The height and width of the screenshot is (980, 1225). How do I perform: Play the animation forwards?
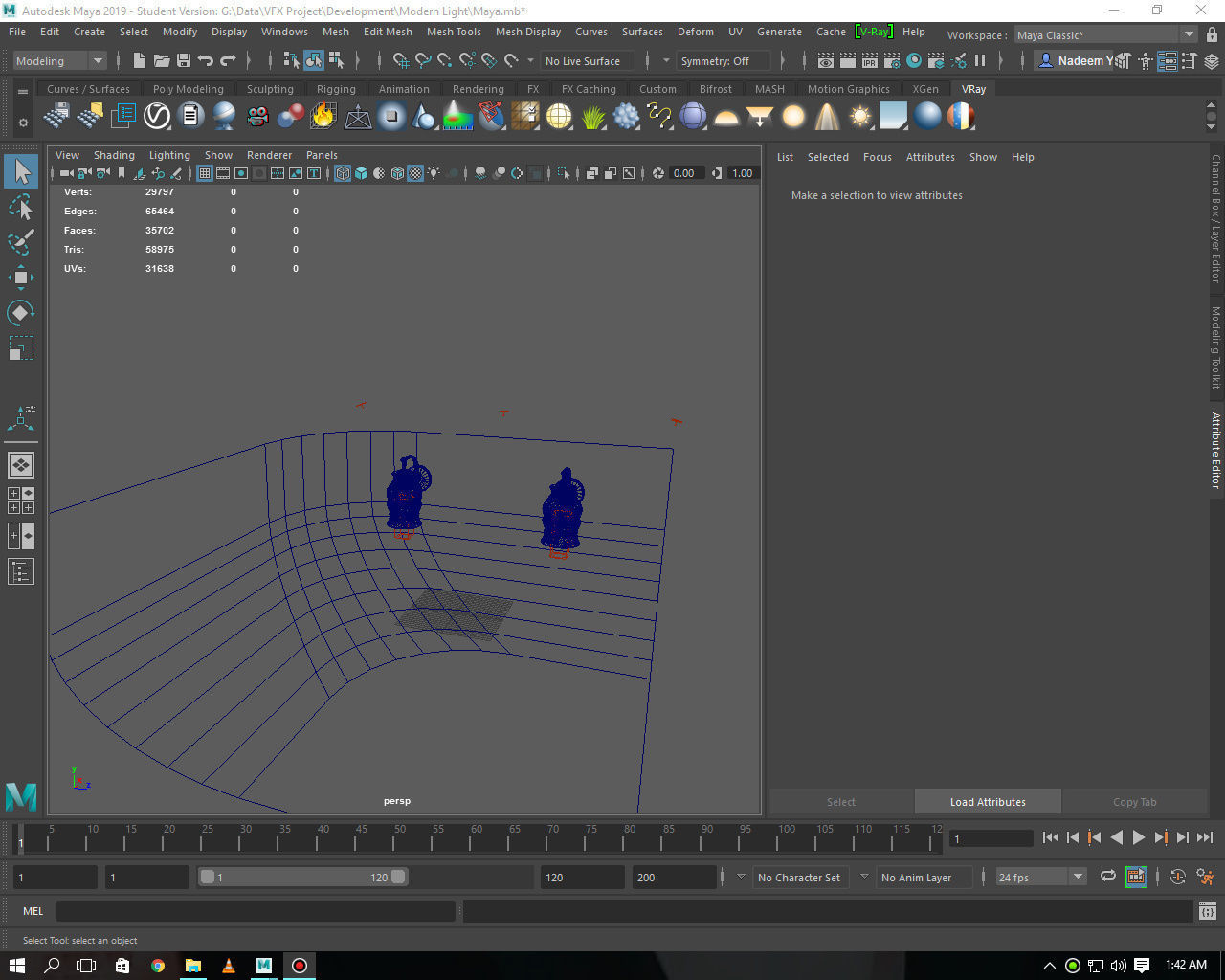coord(1139,837)
